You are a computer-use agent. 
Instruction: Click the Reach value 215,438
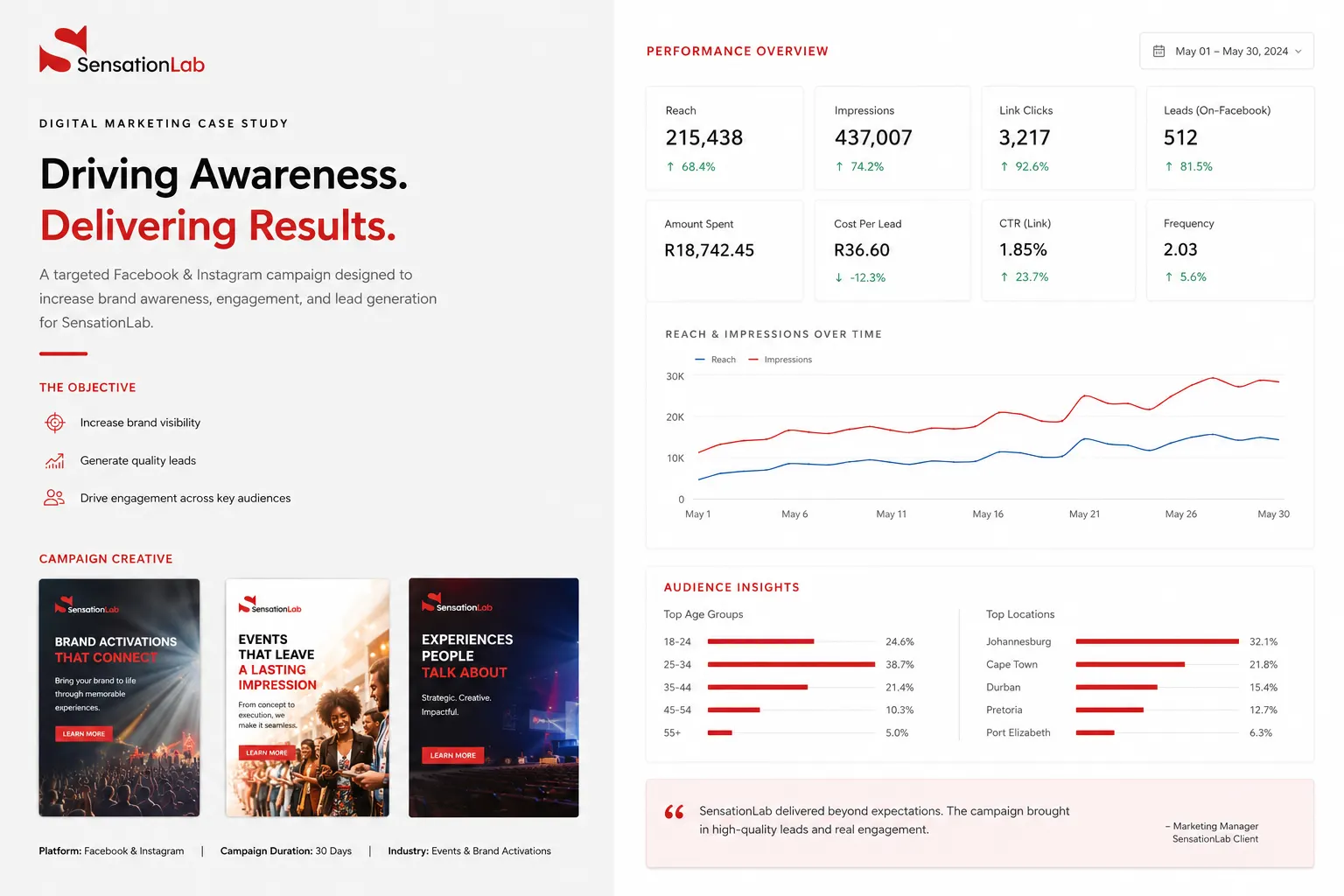(703, 138)
